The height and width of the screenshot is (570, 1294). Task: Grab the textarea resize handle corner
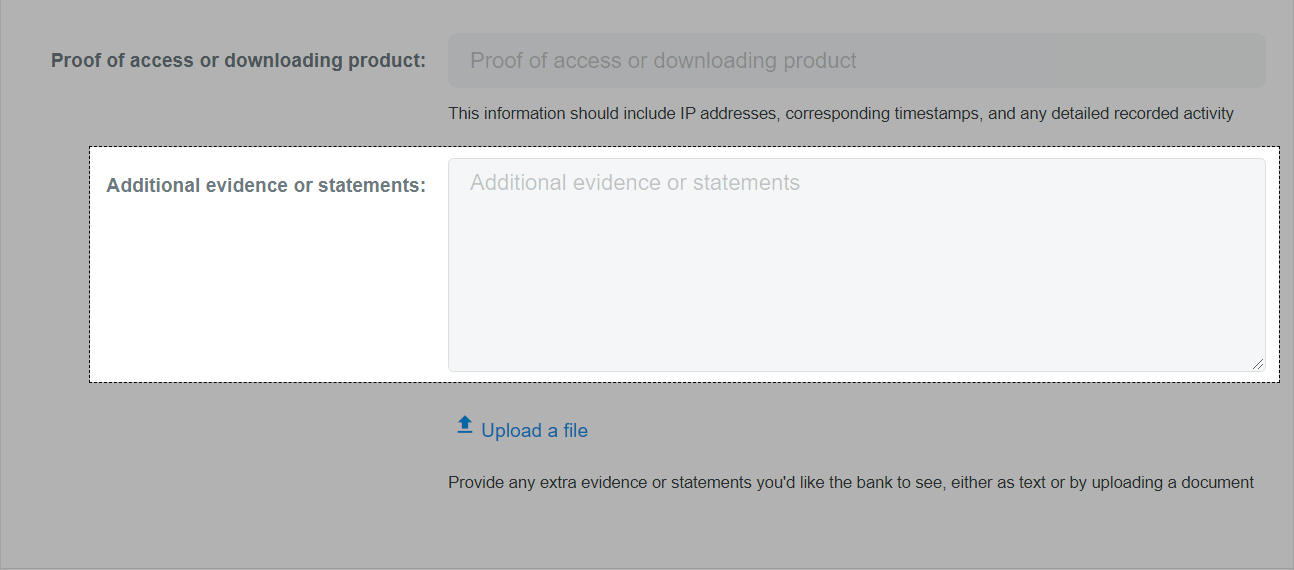point(1258,364)
